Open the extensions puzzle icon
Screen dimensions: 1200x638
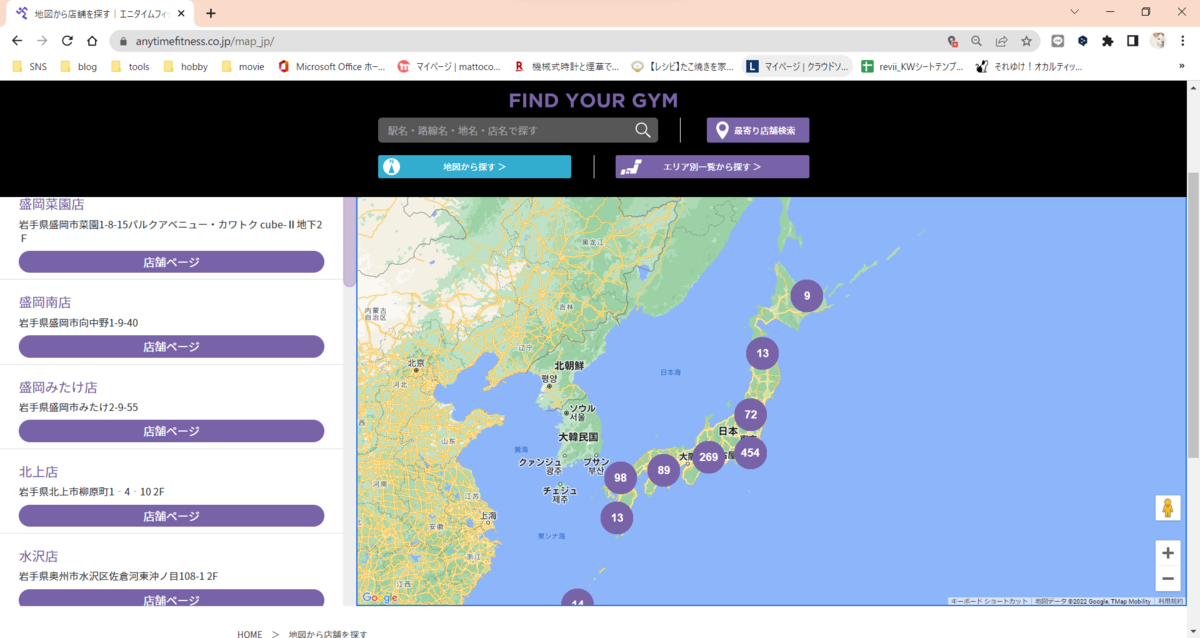[1107, 41]
